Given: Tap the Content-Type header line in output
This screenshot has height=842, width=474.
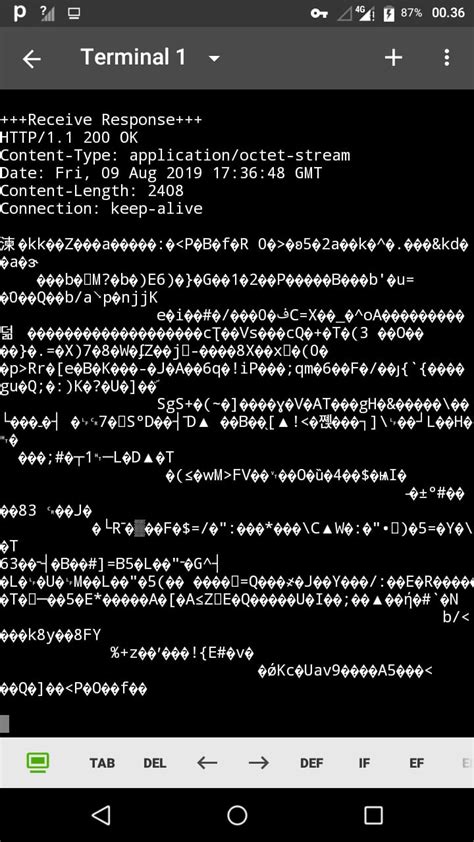Looking at the screenshot, I should pyautogui.click(x=175, y=156).
